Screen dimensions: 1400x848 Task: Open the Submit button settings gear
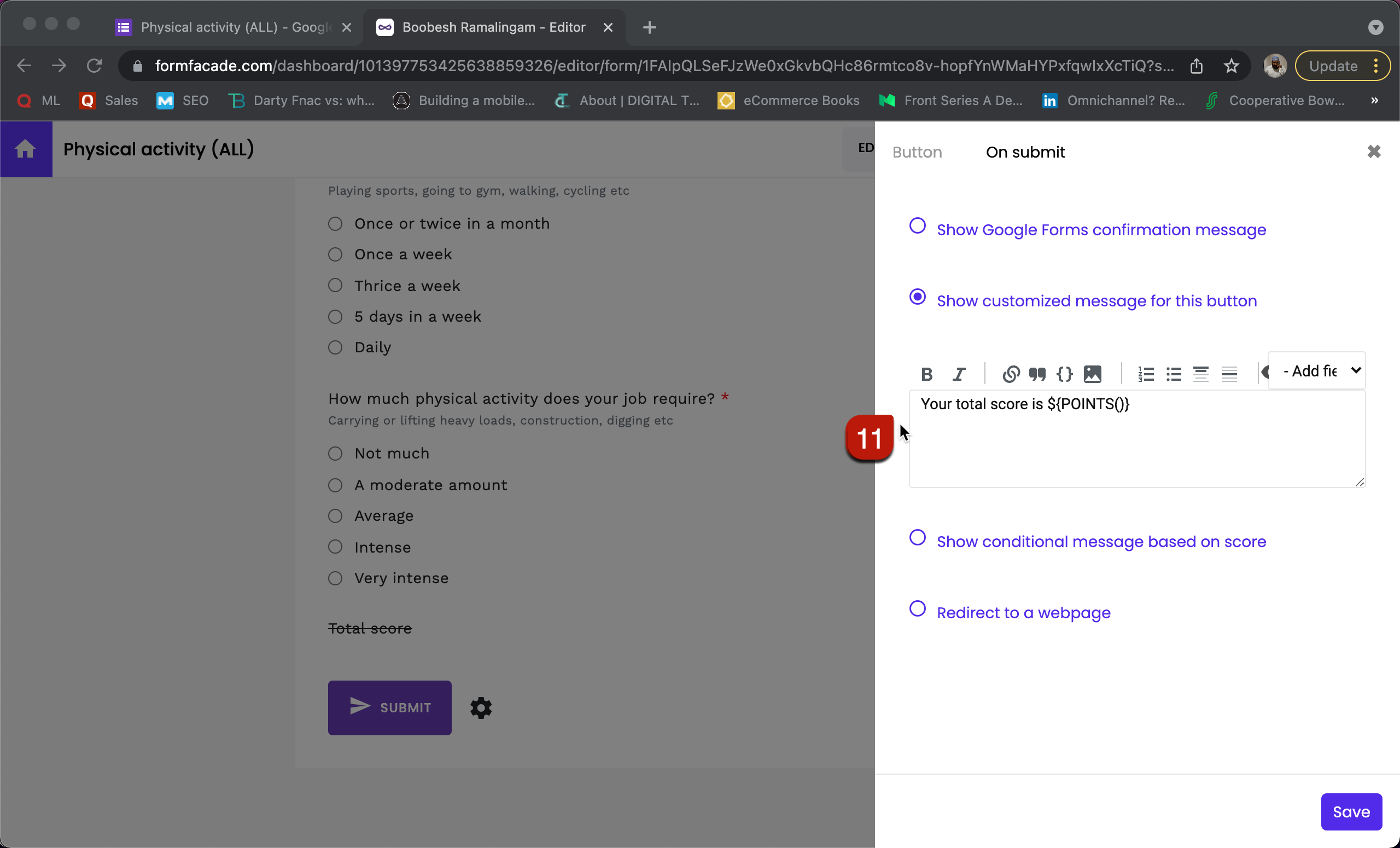click(481, 707)
